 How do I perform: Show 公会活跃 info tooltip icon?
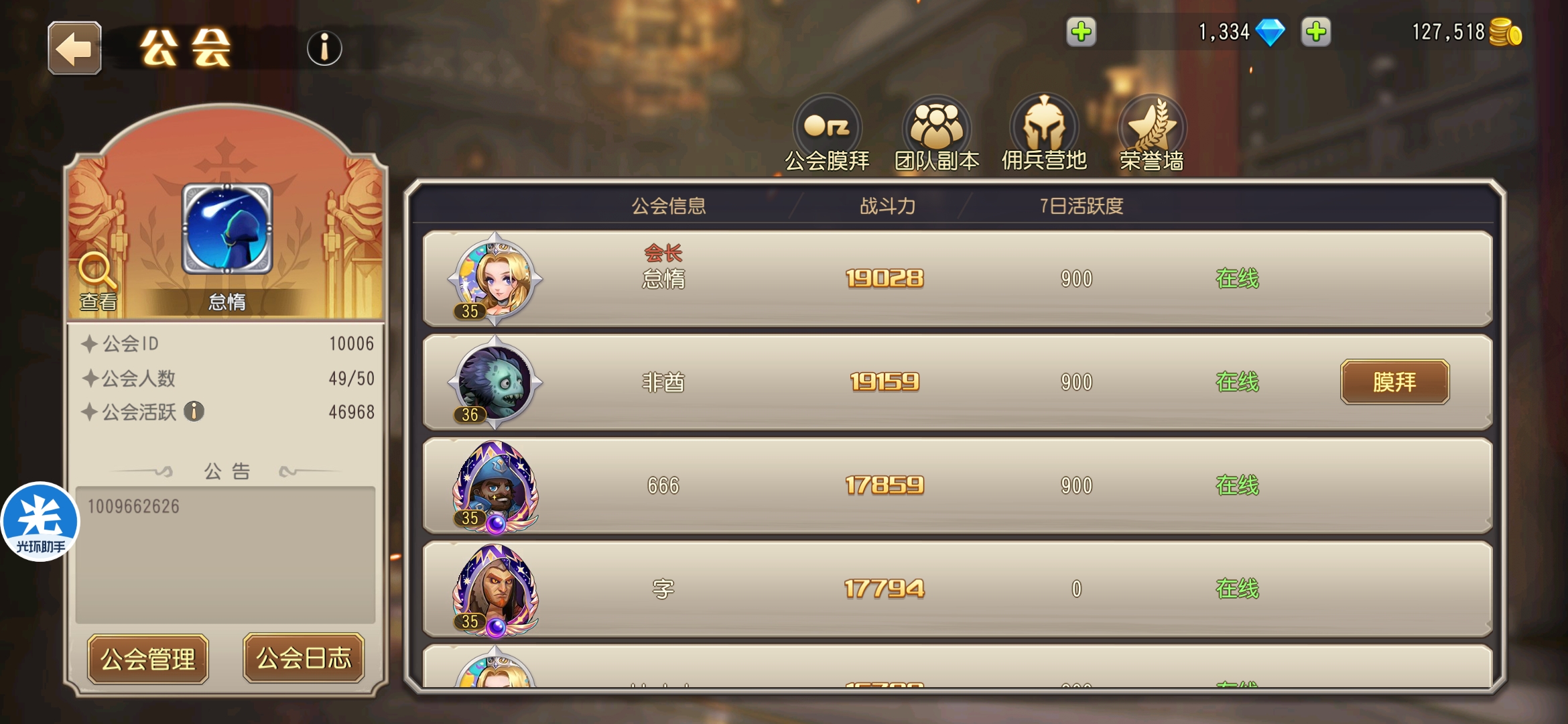click(x=194, y=411)
